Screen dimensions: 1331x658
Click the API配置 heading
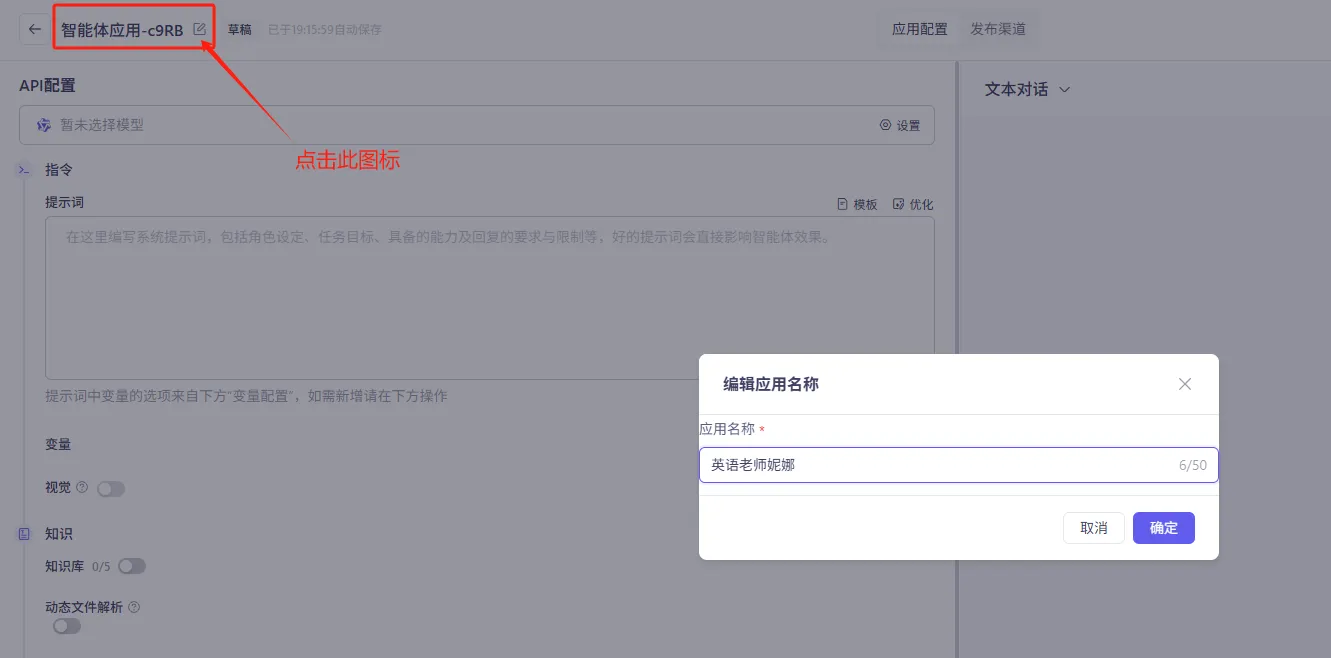coord(47,86)
